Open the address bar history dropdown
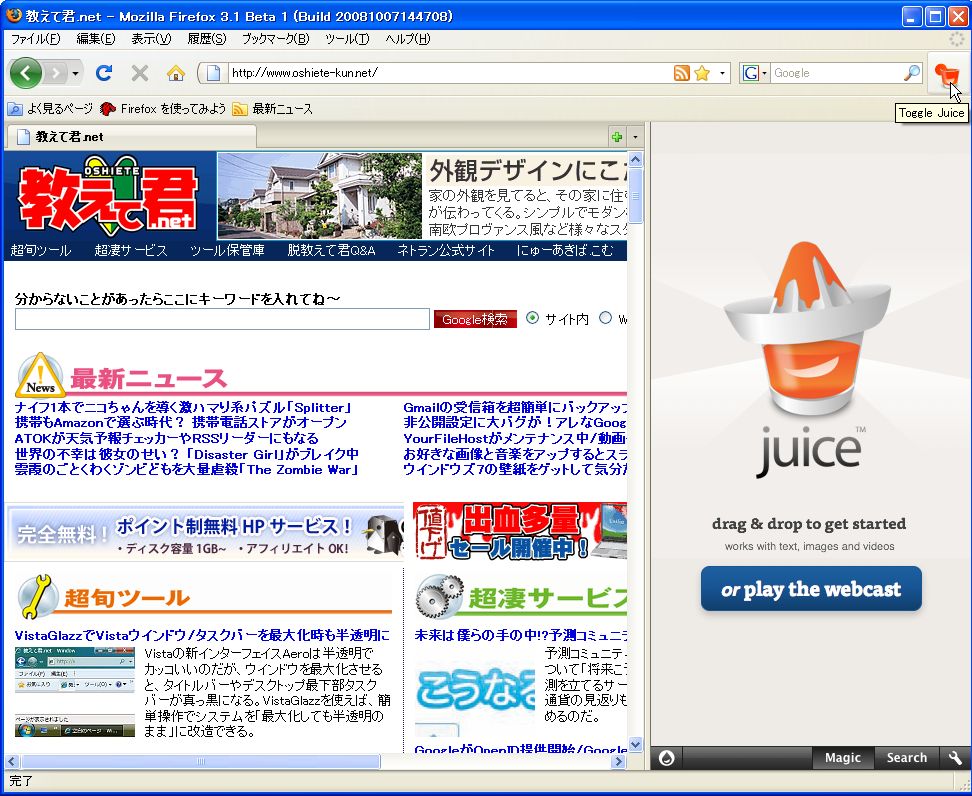The image size is (972, 796). [x=722, y=73]
